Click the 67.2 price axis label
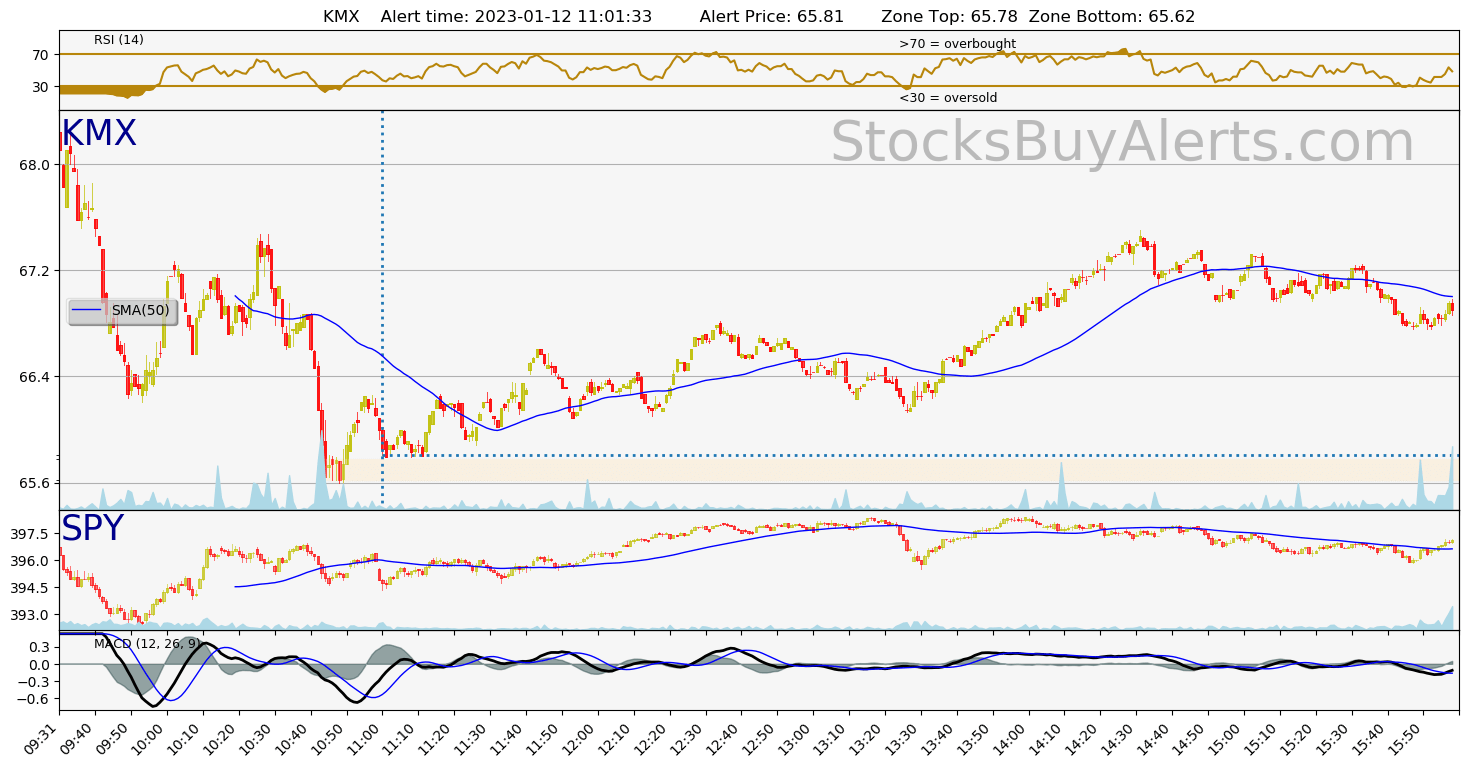This screenshot has height=768, width=1474. coord(35,271)
